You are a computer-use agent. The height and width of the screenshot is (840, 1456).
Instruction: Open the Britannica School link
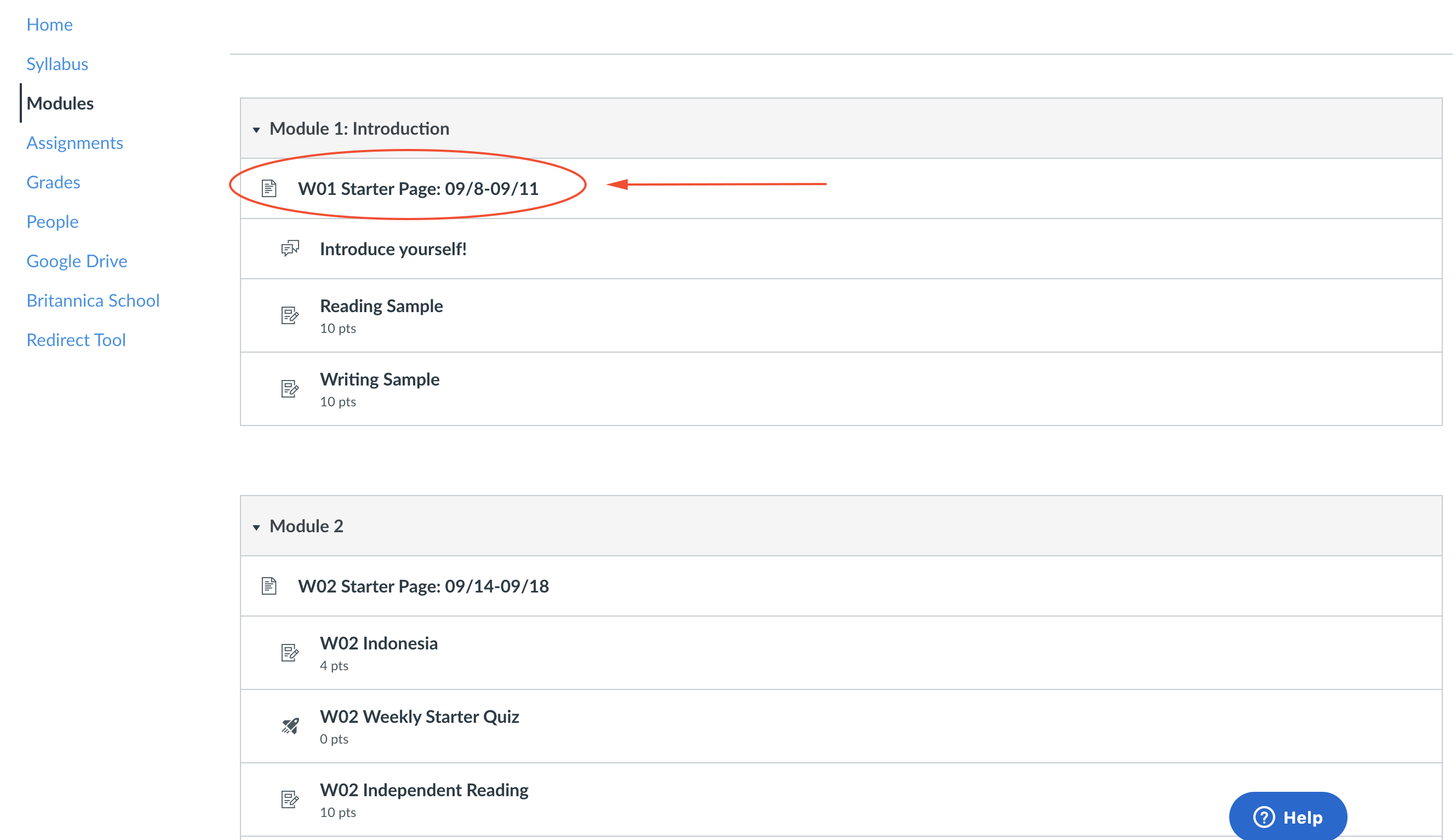(93, 301)
